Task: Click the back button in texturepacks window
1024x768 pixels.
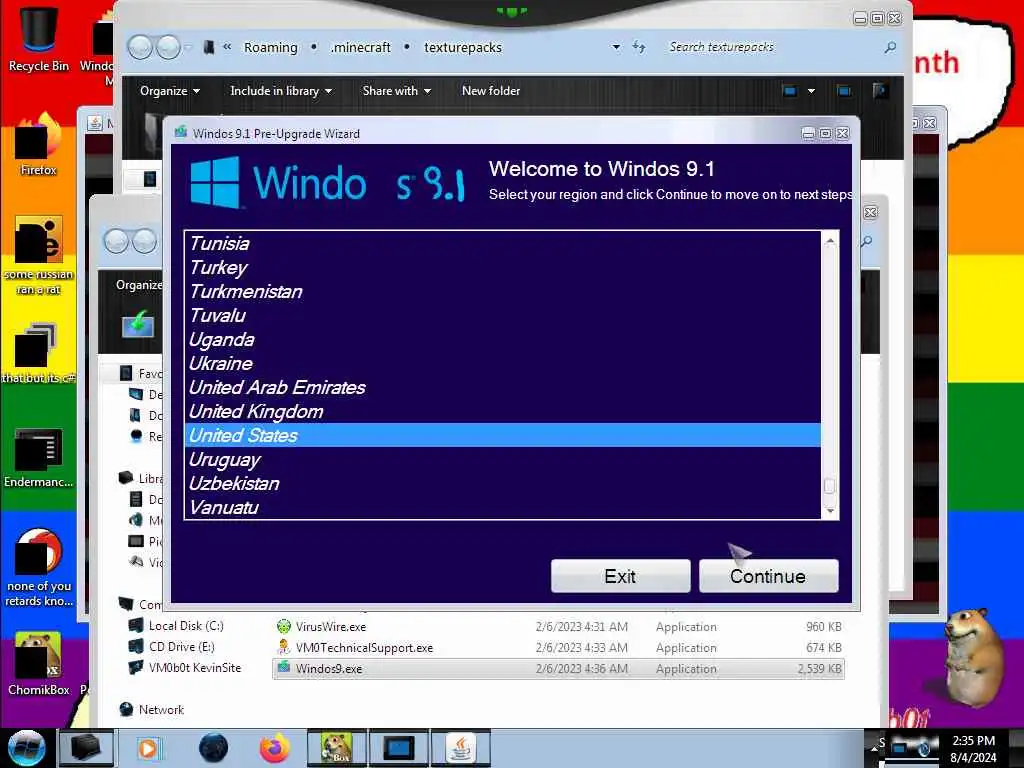Action: (140, 47)
